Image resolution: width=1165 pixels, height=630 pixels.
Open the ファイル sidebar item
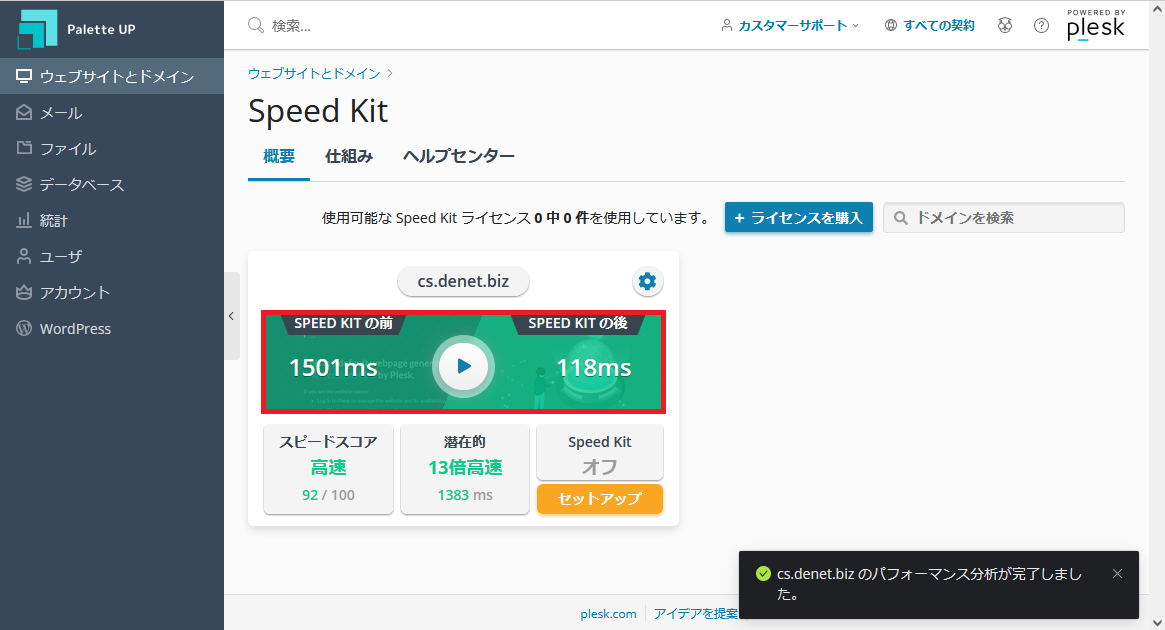[111, 149]
